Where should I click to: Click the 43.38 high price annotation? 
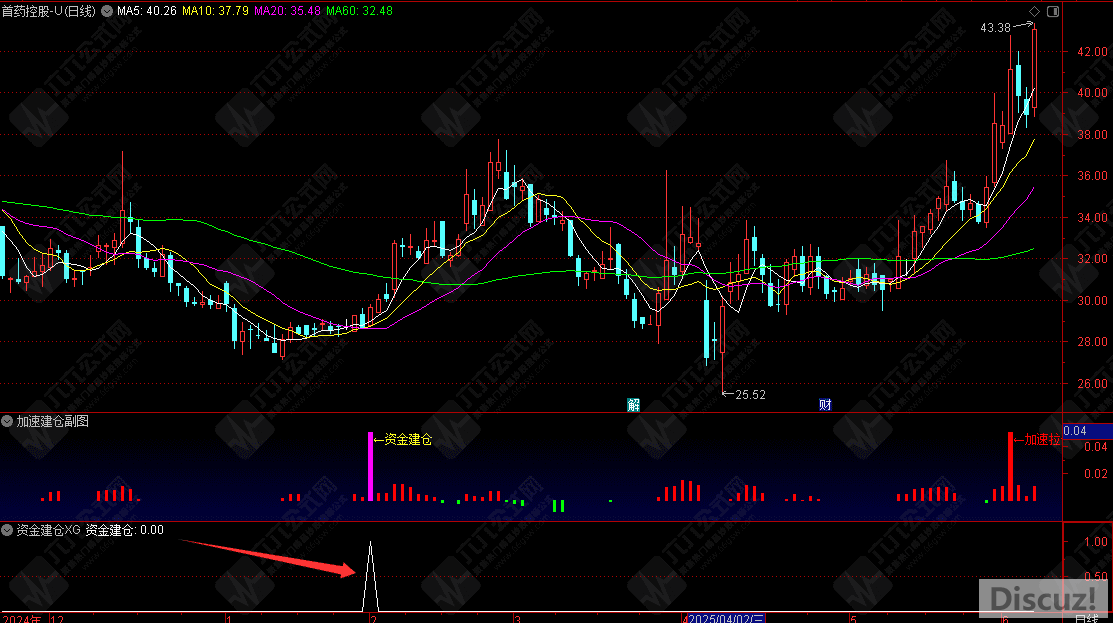pos(996,28)
